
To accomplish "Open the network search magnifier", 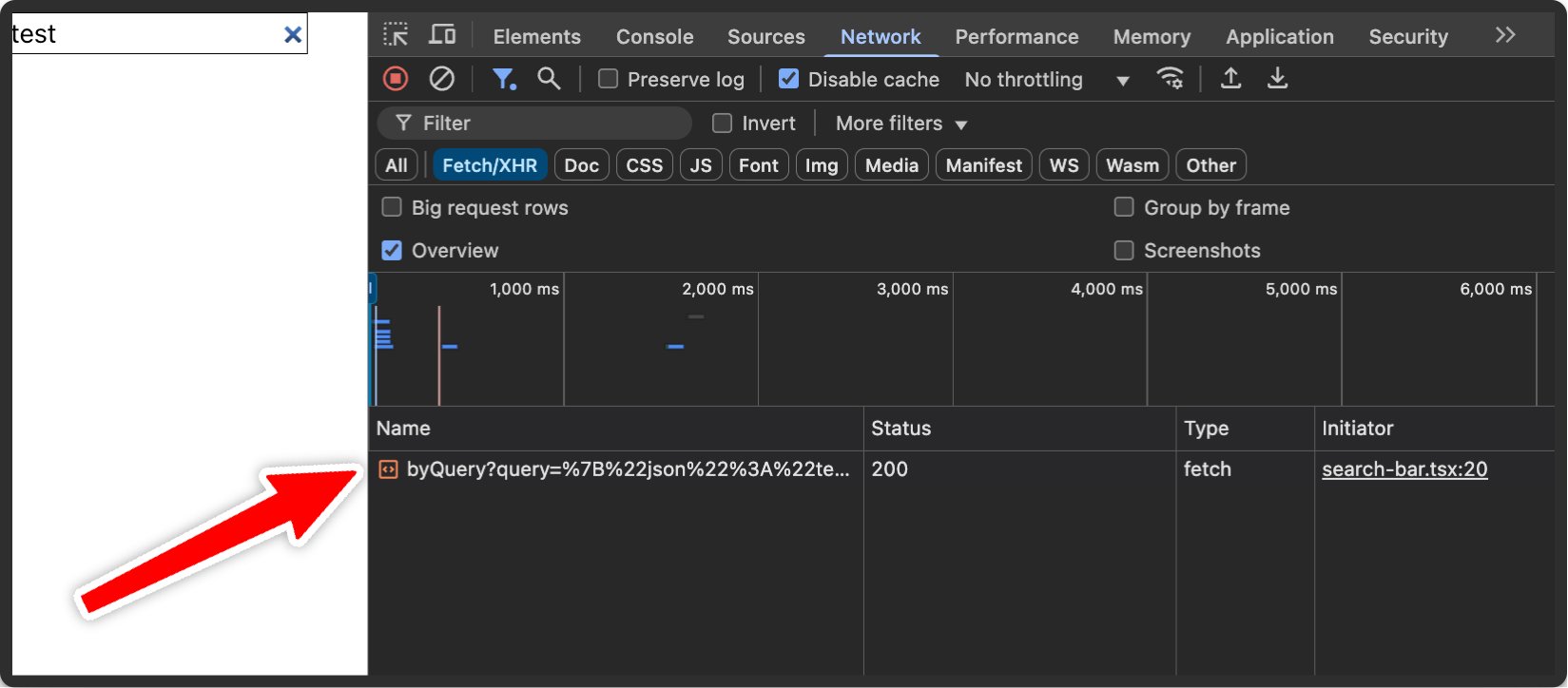I will click(549, 79).
